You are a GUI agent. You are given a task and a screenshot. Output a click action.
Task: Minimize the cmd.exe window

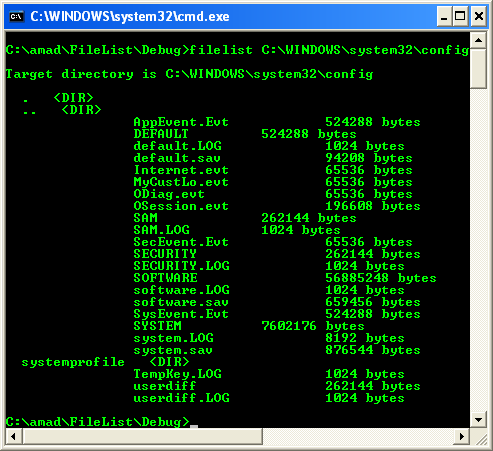click(x=444, y=16)
